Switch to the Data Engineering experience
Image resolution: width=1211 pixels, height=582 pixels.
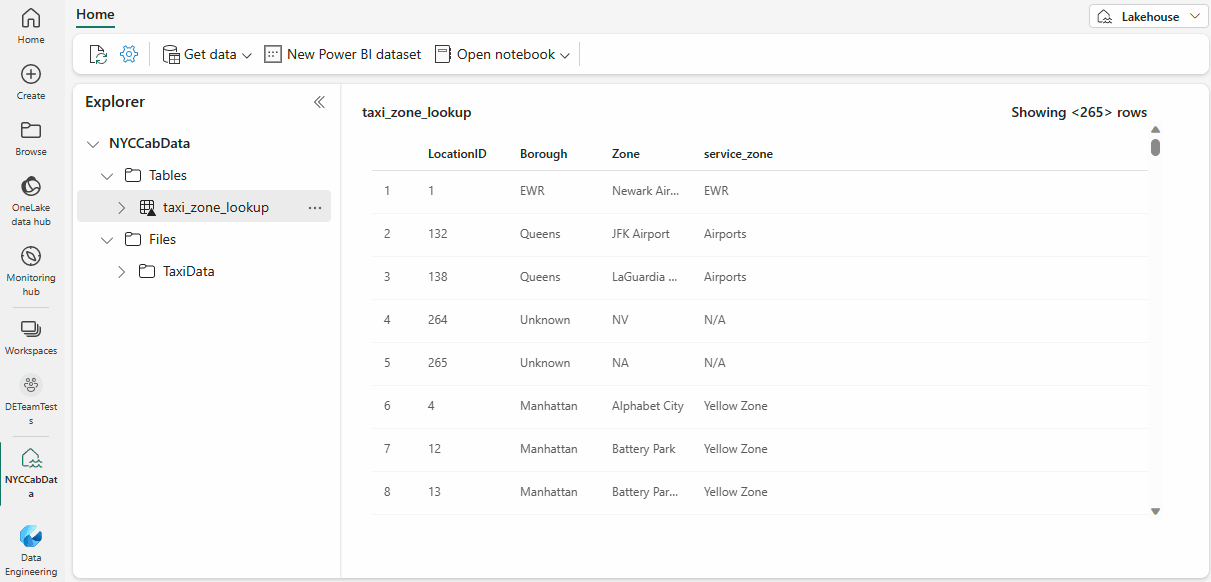pyautogui.click(x=30, y=547)
